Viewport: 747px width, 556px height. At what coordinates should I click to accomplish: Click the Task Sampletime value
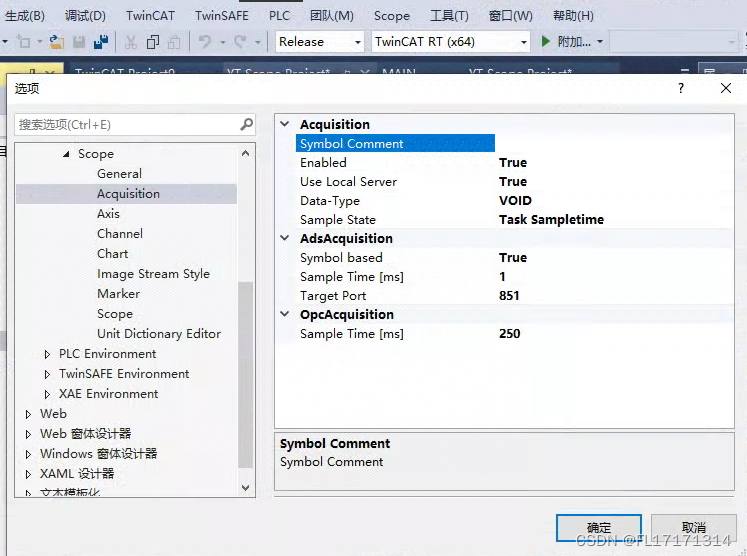click(x=552, y=220)
